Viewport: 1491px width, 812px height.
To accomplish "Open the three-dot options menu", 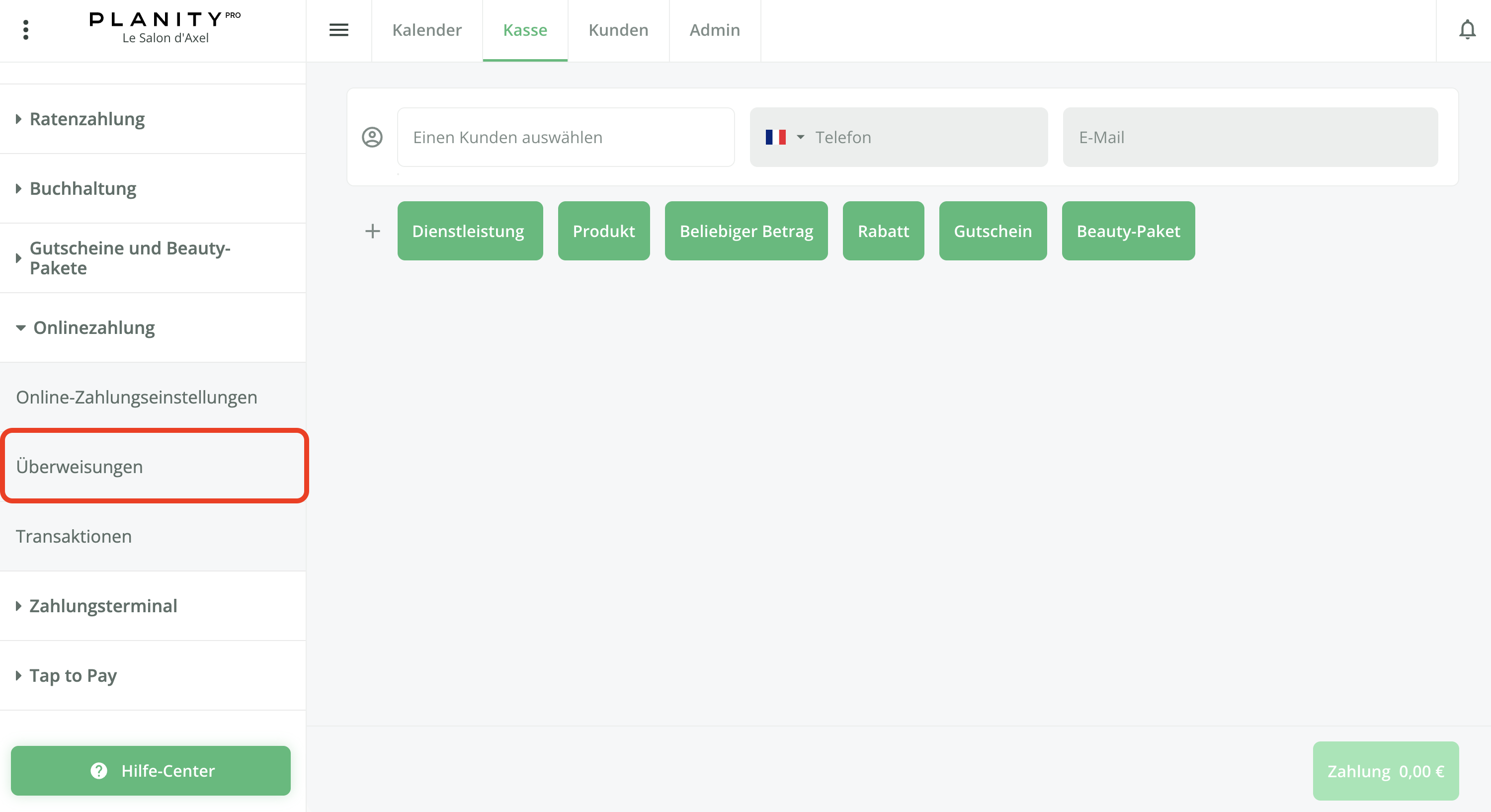I will point(25,29).
